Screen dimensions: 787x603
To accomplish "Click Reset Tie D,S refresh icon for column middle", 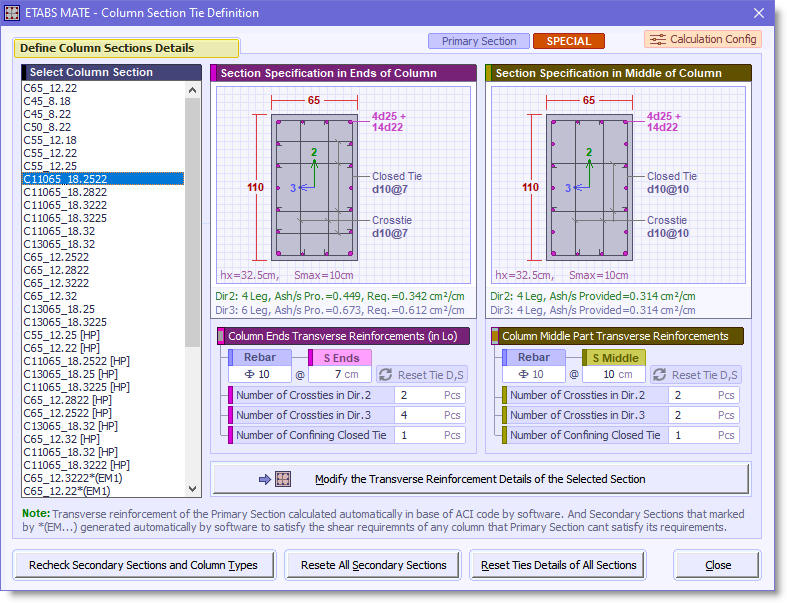I will [660, 375].
